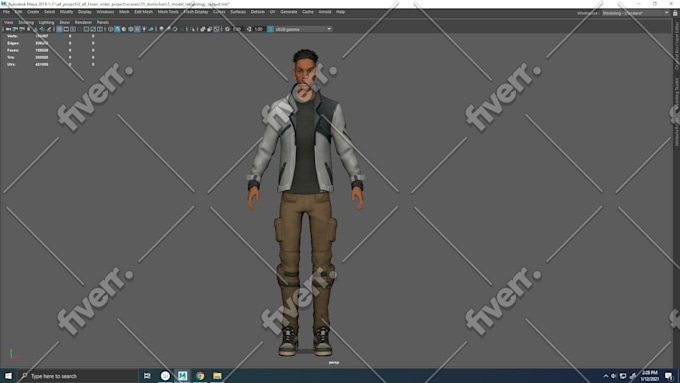Click the camera Bookmarks icon
Viewport: 680px width, 383px height.
coord(28,29)
